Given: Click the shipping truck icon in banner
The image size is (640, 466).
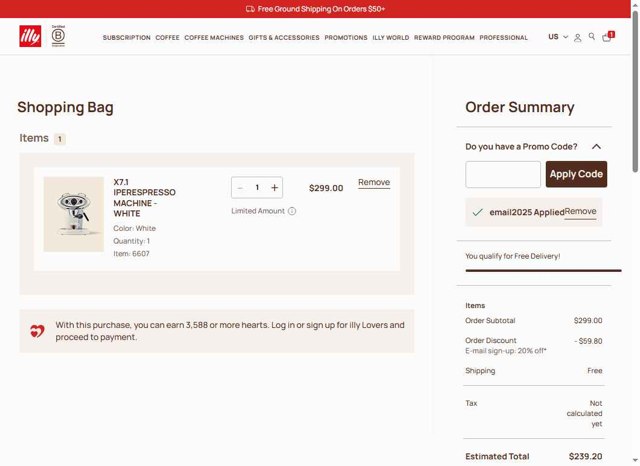Looking at the screenshot, I should coord(250,9).
